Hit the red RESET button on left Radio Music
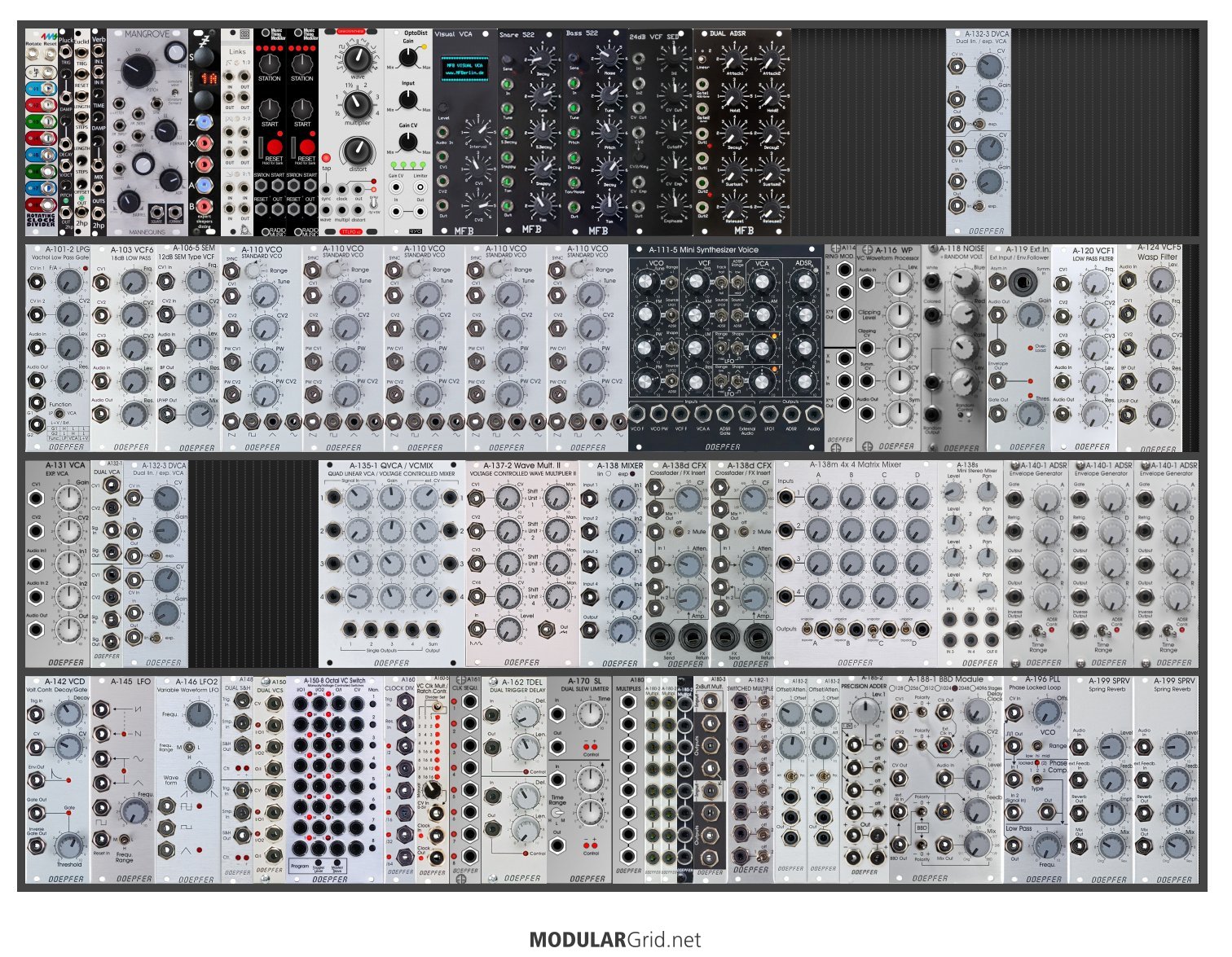Screen dimensions: 1232x957 tap(274, 149)
